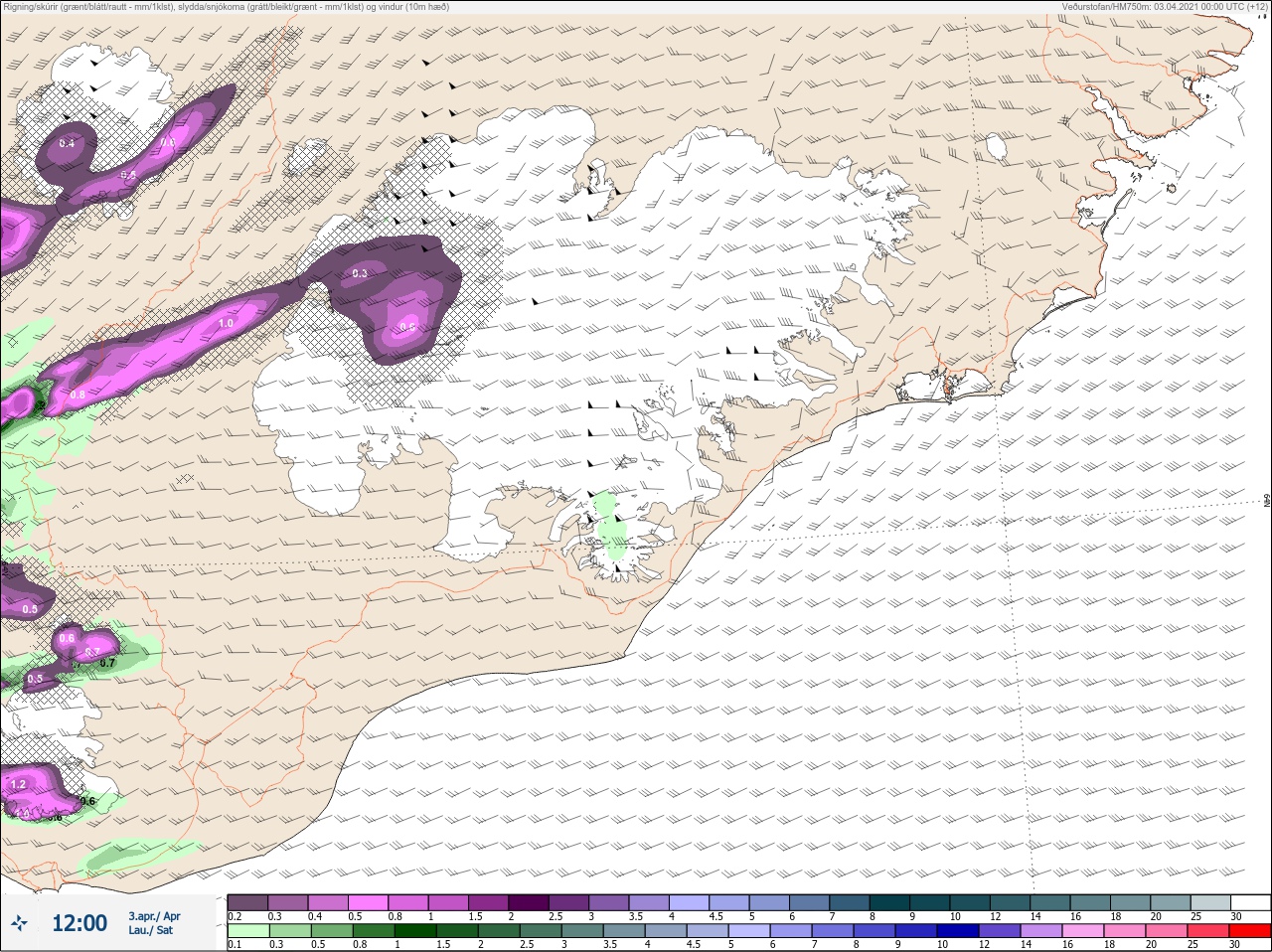Select upper legend swatch labeled 7
Viewport: 1272px width, 952px height.
point(850,901)
